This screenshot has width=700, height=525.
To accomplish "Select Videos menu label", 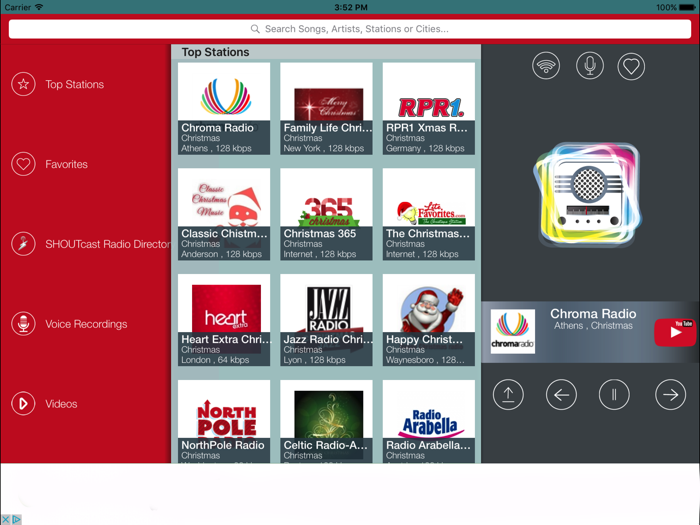I will tap(61, 404).
